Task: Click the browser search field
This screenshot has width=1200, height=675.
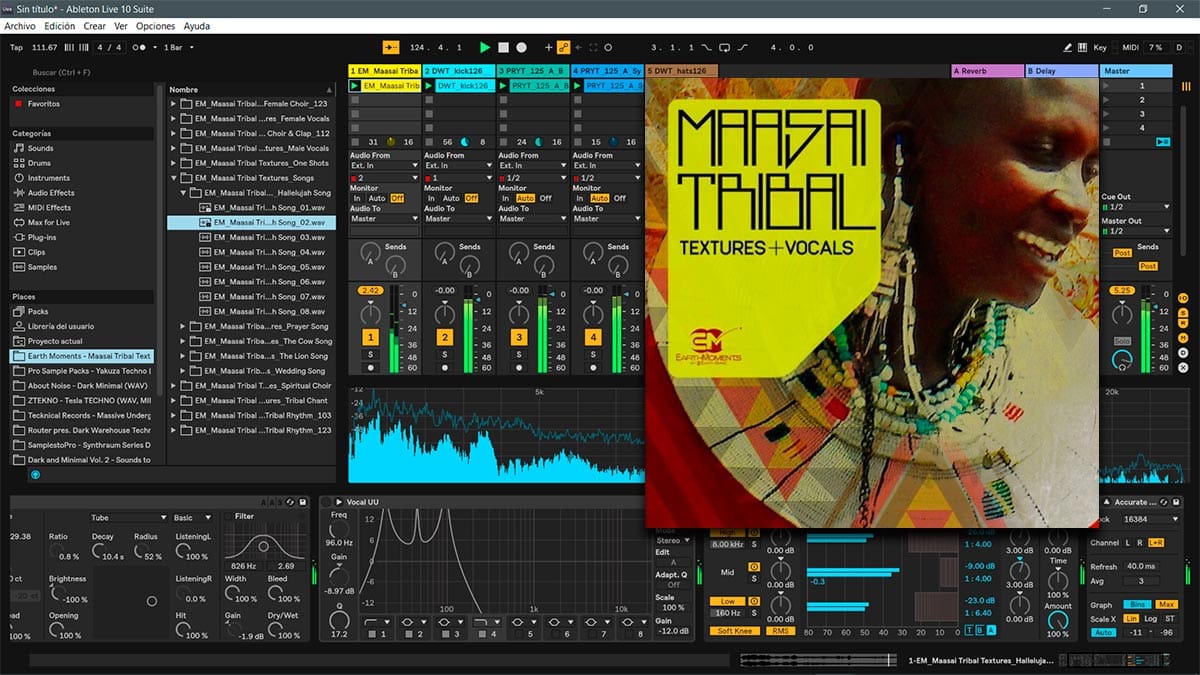Action: tap(90, 72)
